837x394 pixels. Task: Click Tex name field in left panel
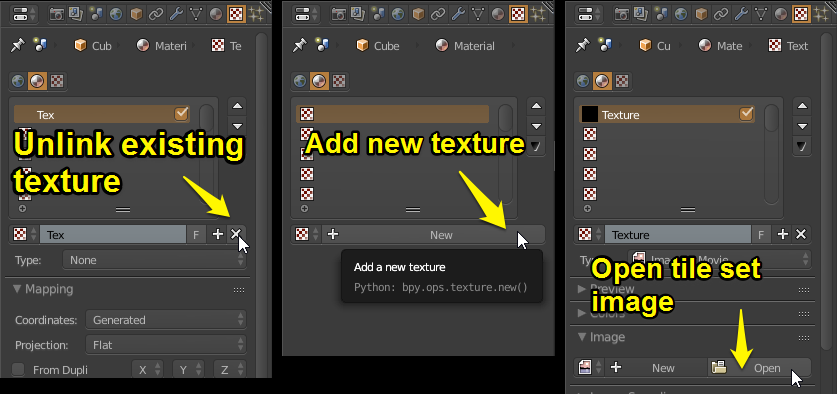click(x=113, y=234)
